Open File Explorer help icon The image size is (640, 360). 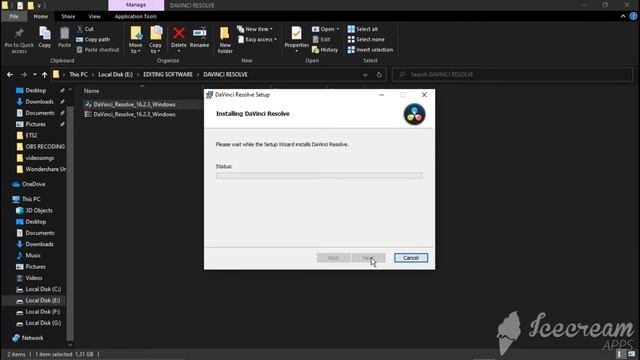(633, 16)
